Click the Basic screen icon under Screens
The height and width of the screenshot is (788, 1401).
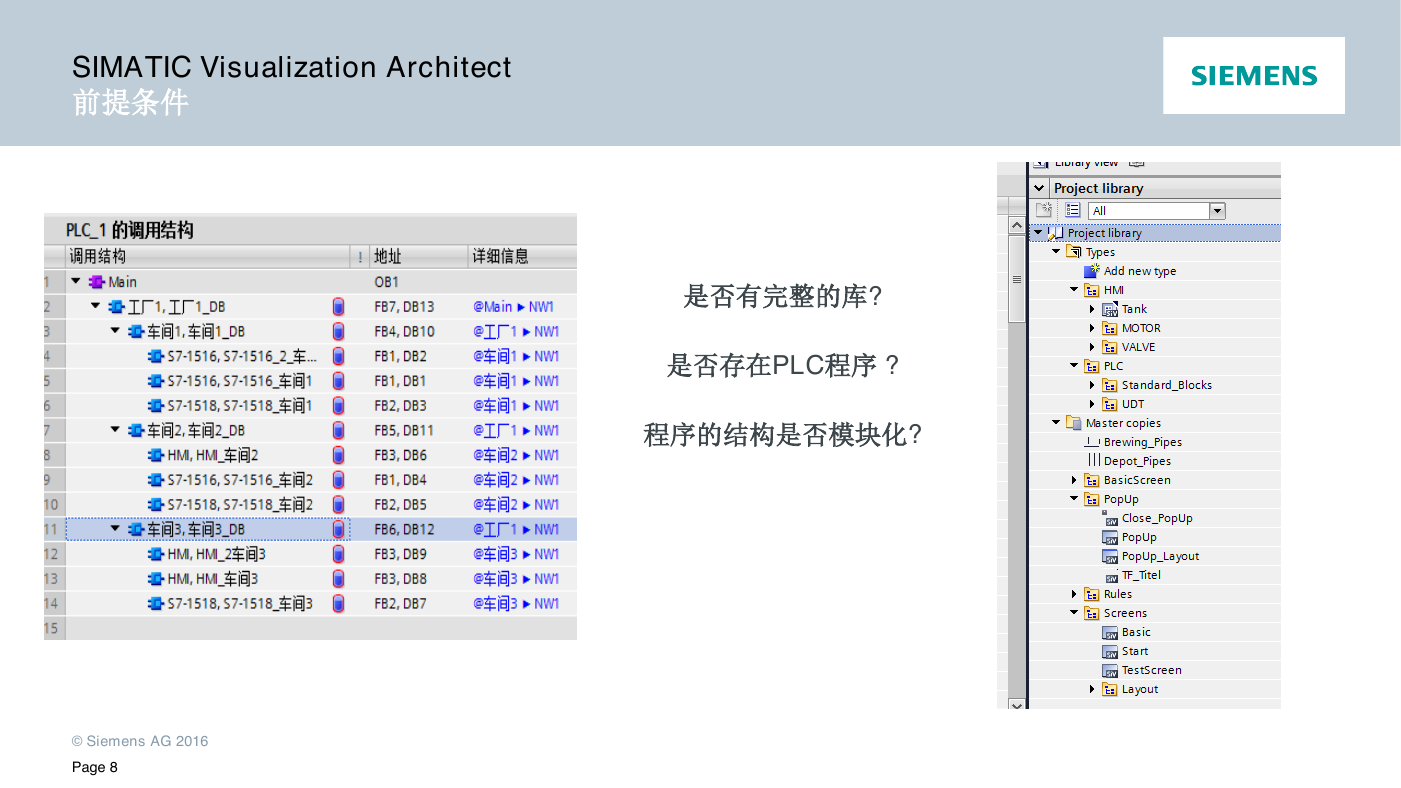1110,632
